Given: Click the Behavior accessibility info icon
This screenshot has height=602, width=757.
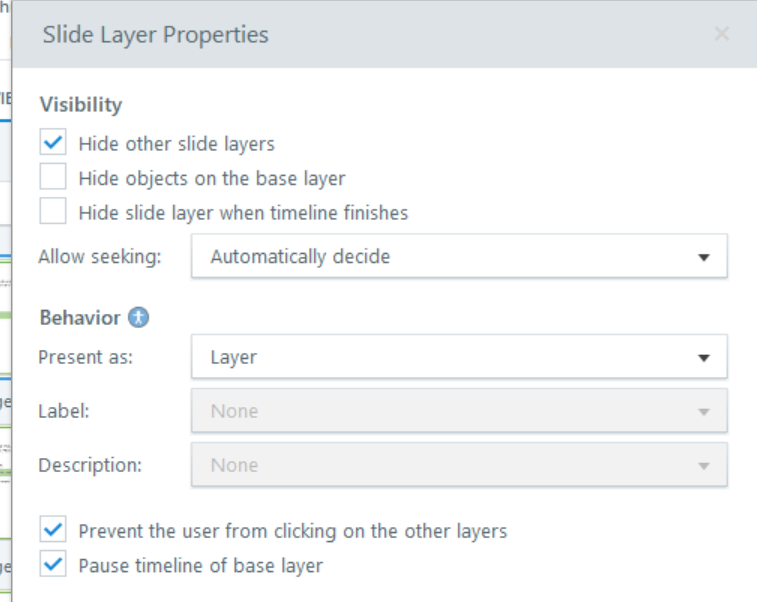Looking at the screenshot, I should pyautogui.click(x=139, y=318).
